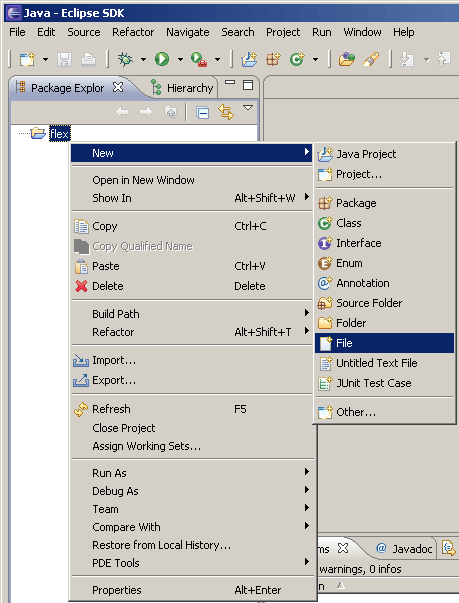Select Source Folder in New submenu

(x=384, y=303)
